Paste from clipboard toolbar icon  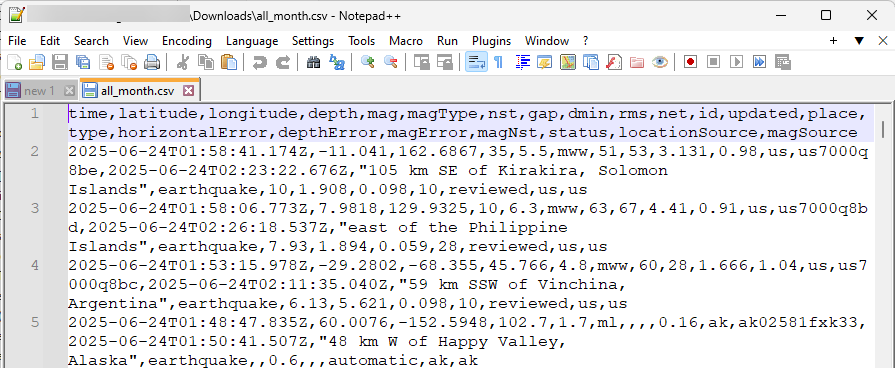[x=229, y=62]
